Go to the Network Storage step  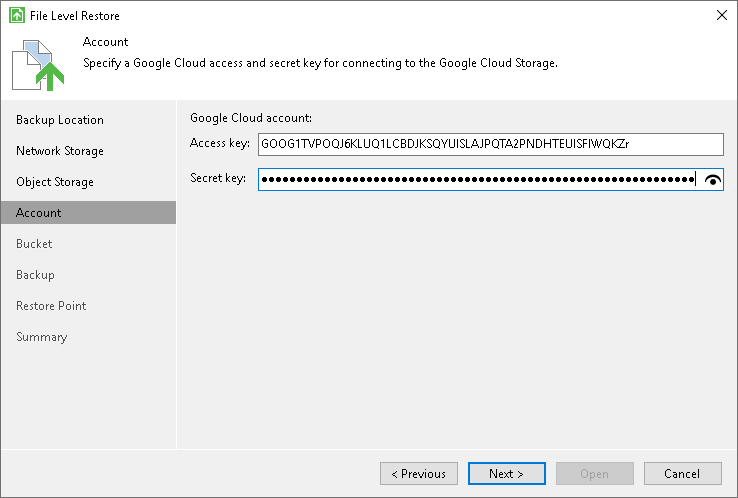(x=60, y=151)
